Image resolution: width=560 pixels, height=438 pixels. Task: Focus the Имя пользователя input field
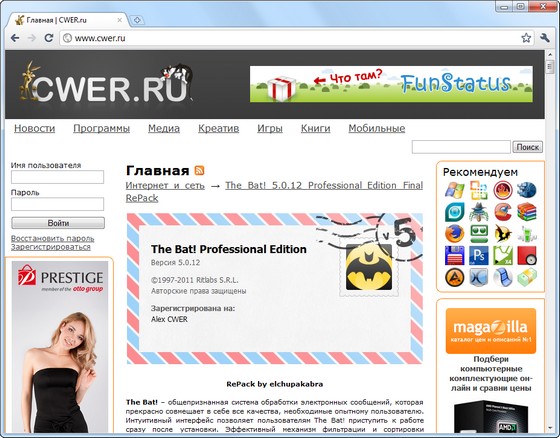[58, 177]
